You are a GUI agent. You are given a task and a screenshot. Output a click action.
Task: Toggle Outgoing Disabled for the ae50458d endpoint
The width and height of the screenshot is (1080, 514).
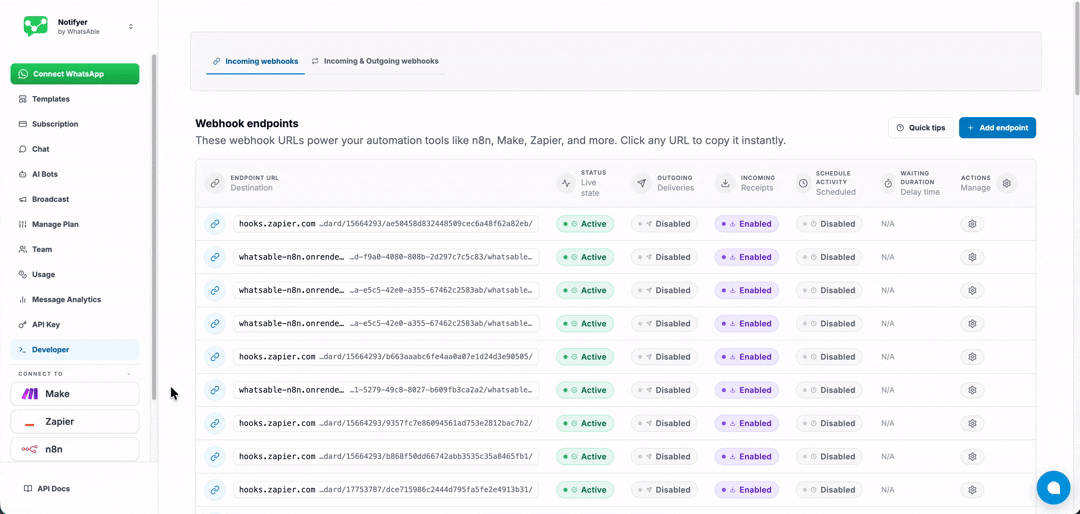pyautogui.click(x=665, y=224)
